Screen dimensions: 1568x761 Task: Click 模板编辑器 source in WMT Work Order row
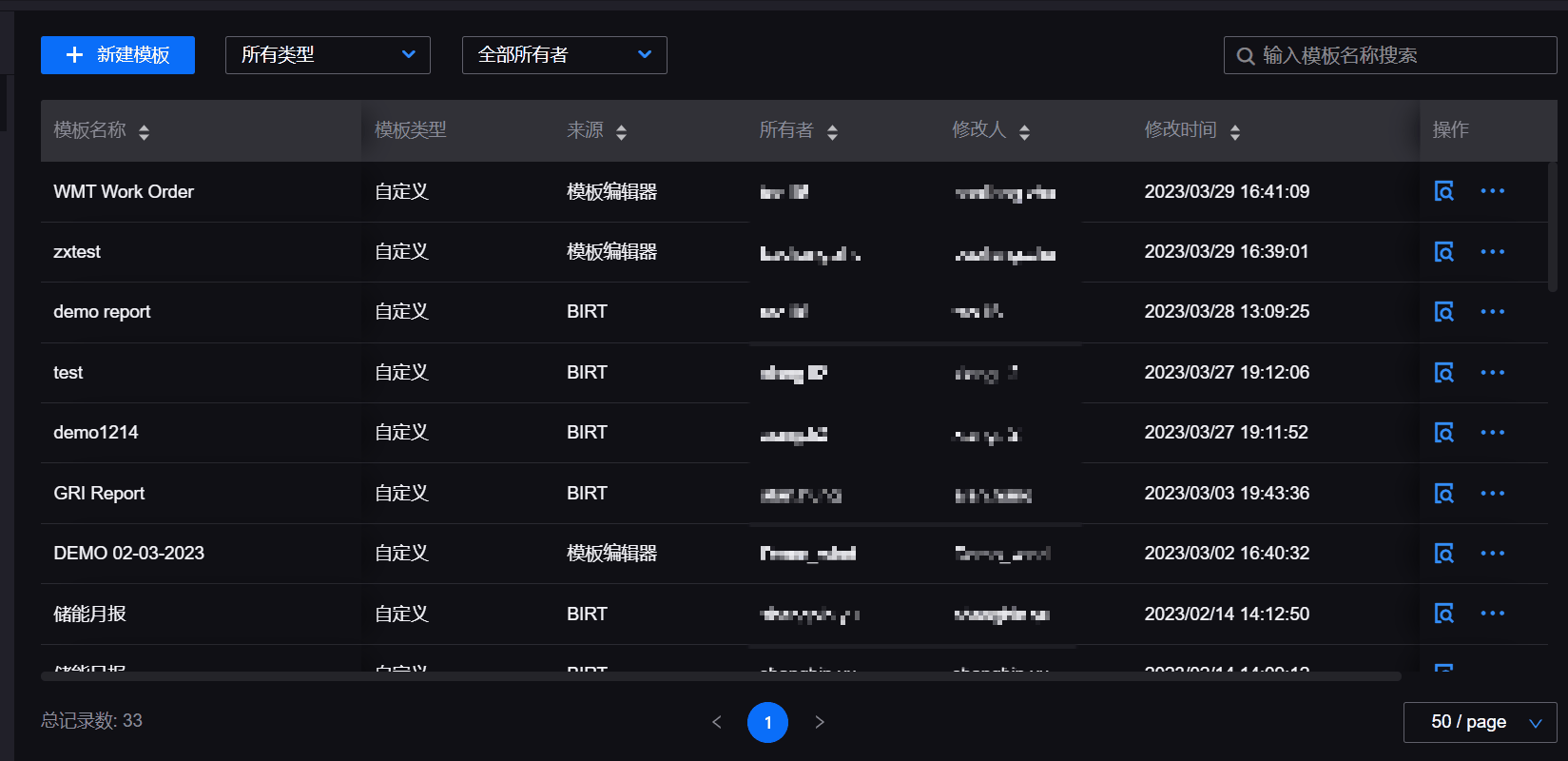click(x=612, y=191)
